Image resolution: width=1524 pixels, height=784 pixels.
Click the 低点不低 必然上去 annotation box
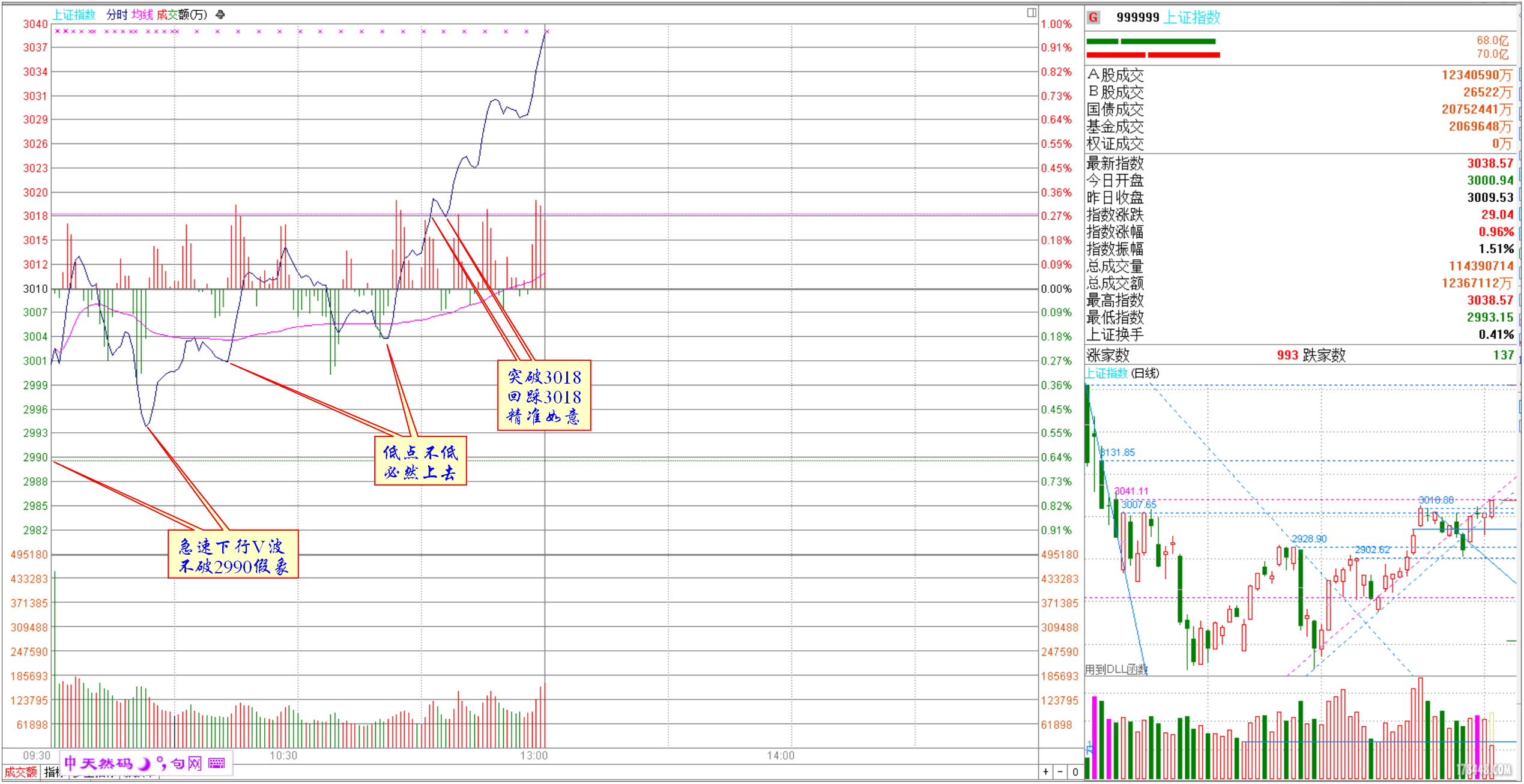click(x=420, y=461)
